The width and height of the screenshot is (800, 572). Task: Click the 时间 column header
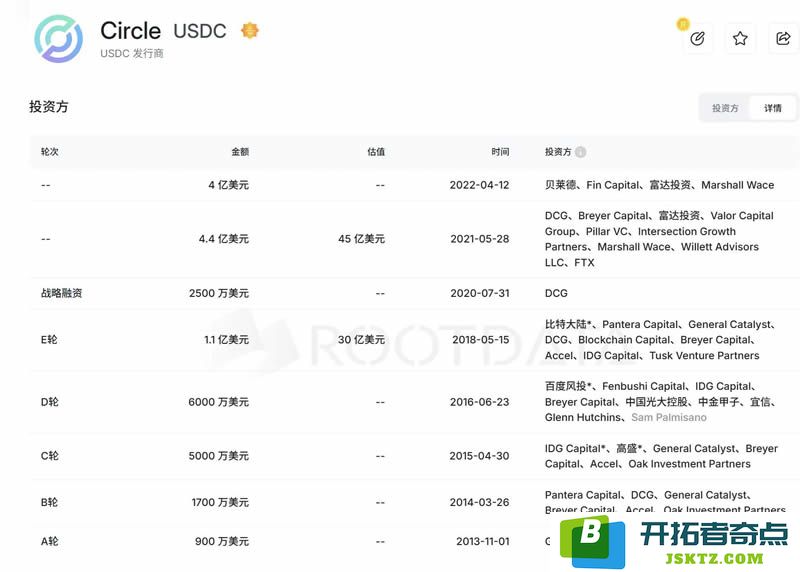[x=500, y=152]
